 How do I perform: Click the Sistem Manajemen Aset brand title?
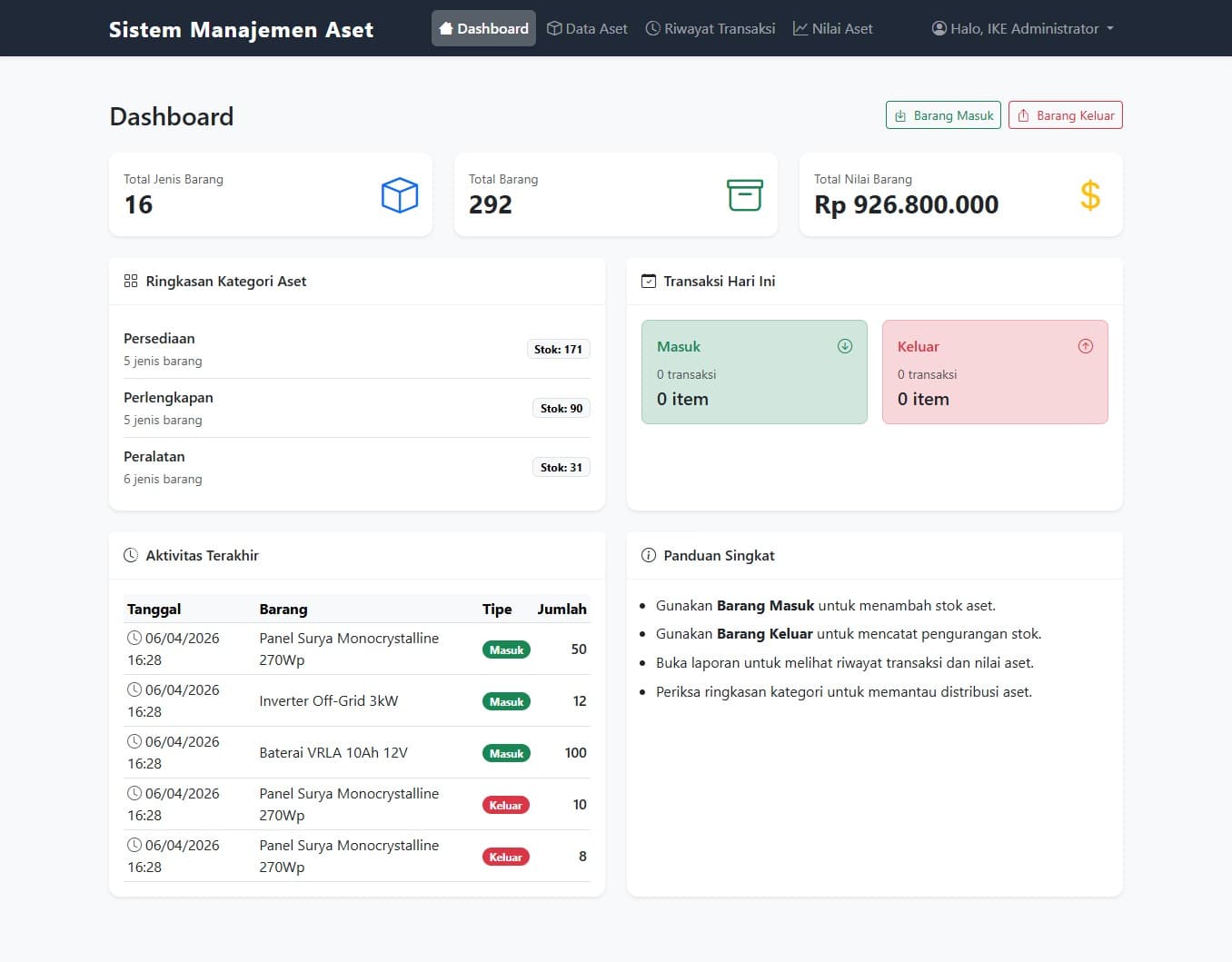click(x=241, y=29)
